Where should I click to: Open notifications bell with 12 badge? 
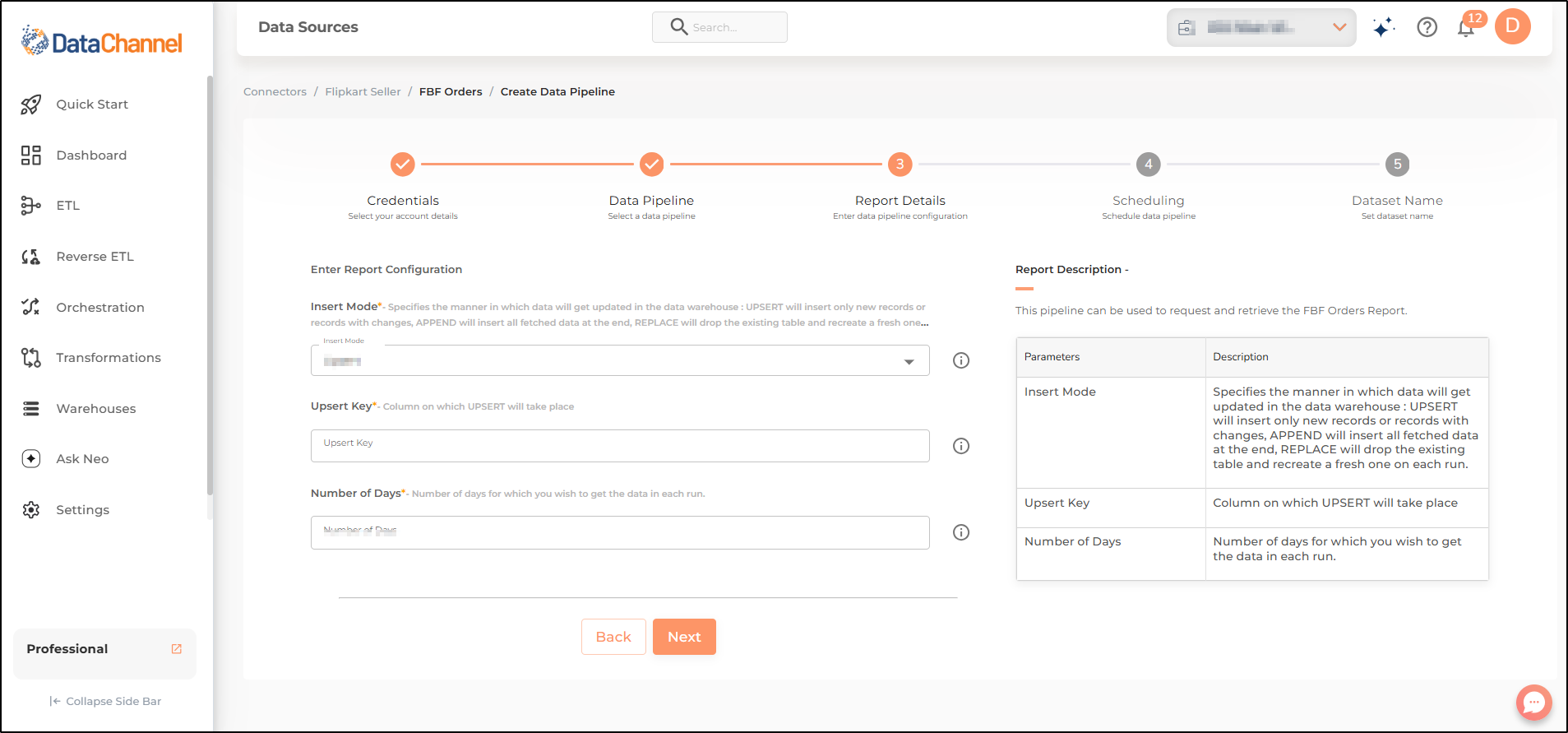tap(1466, 27)
